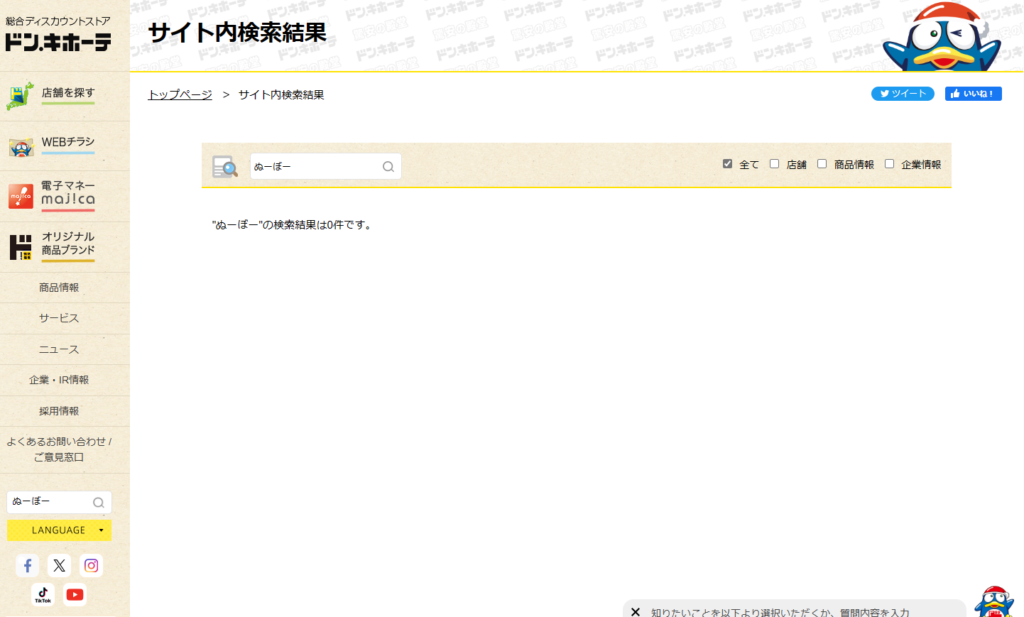This screenshot has height=617, width=1024.
Task: Click the chat input prompt bar
Action: (793, 609)
